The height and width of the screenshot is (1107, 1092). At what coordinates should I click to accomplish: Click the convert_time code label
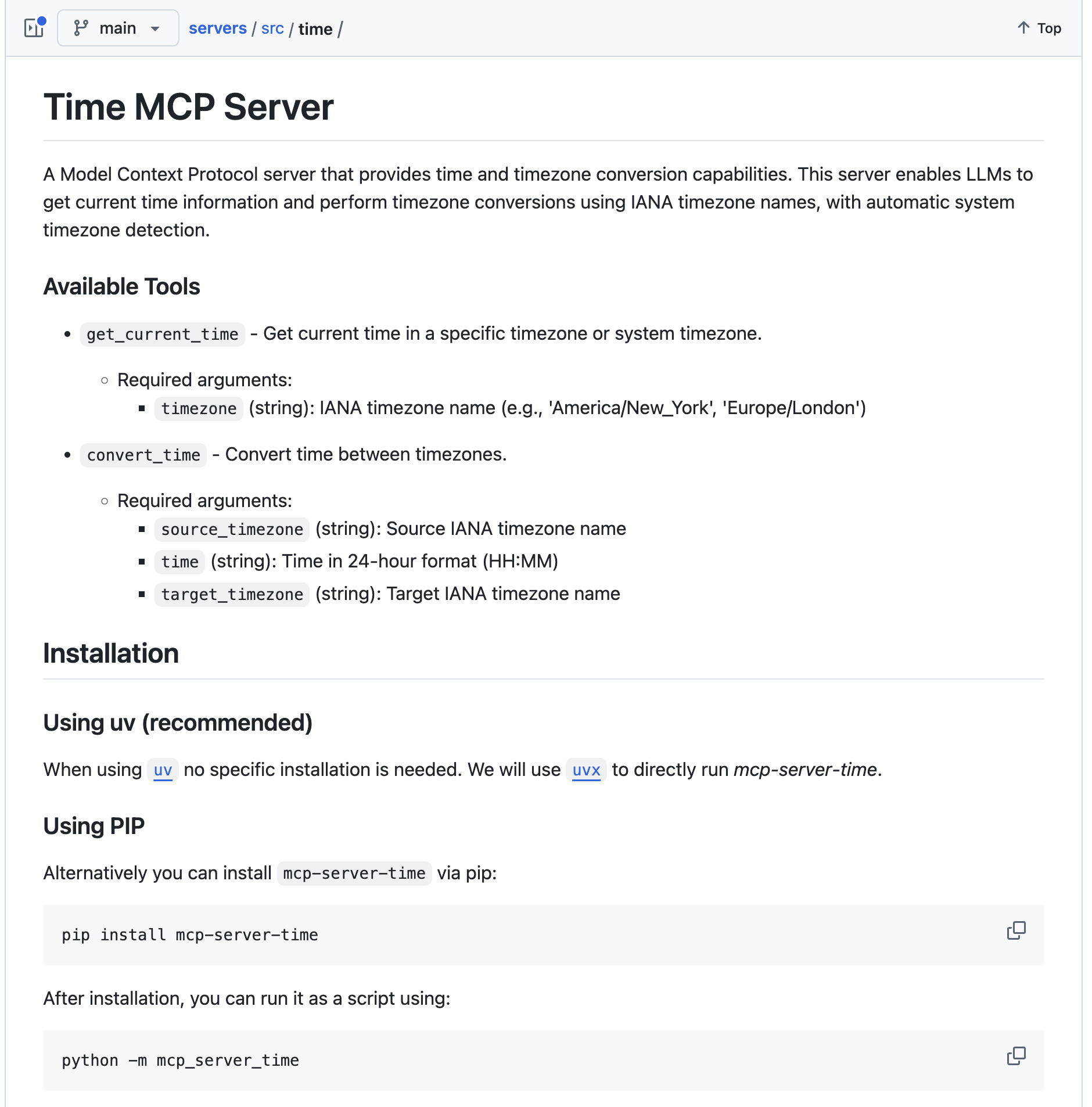(x=143, y=455)
